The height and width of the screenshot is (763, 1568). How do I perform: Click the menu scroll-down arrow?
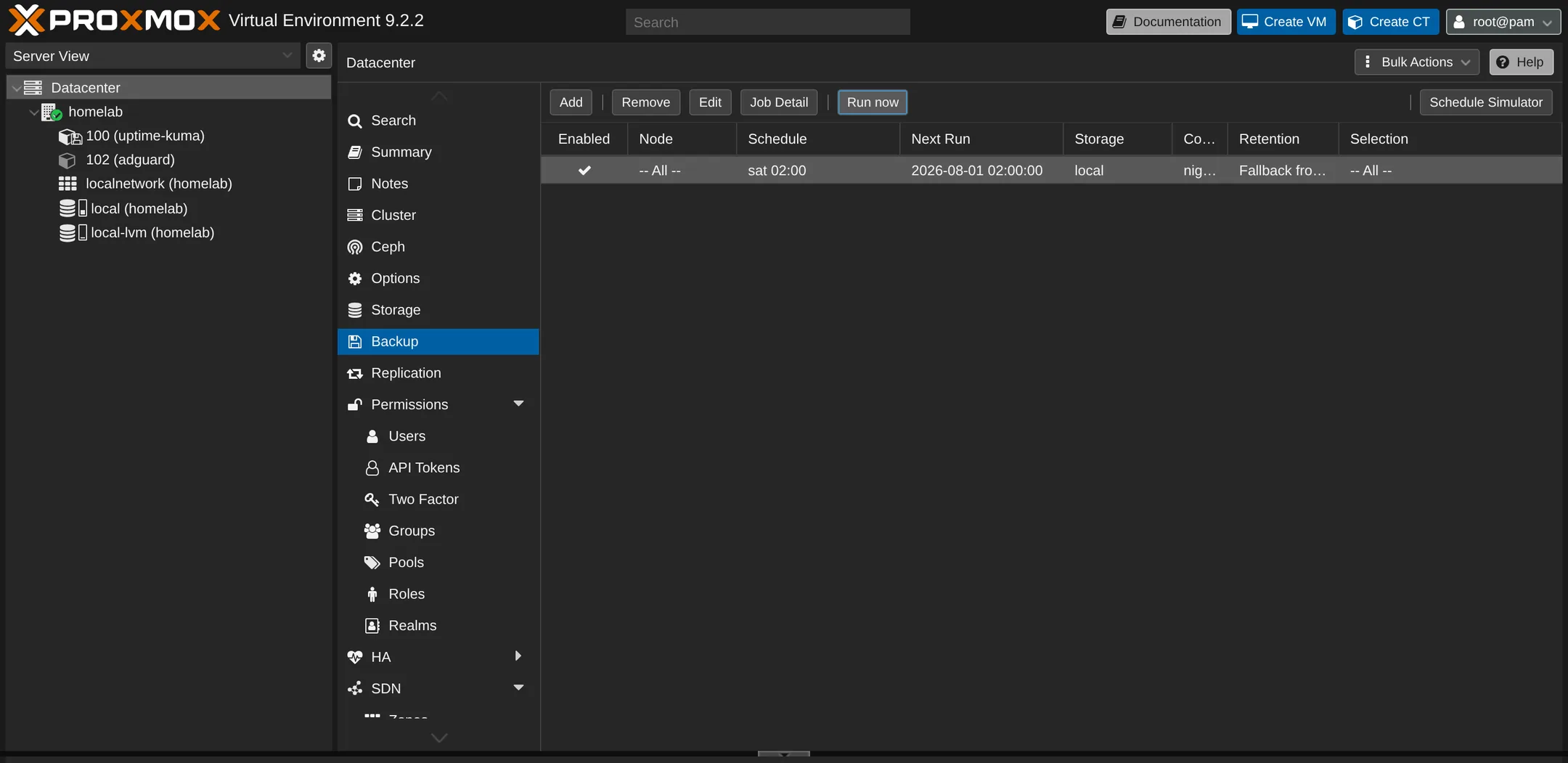439,738
